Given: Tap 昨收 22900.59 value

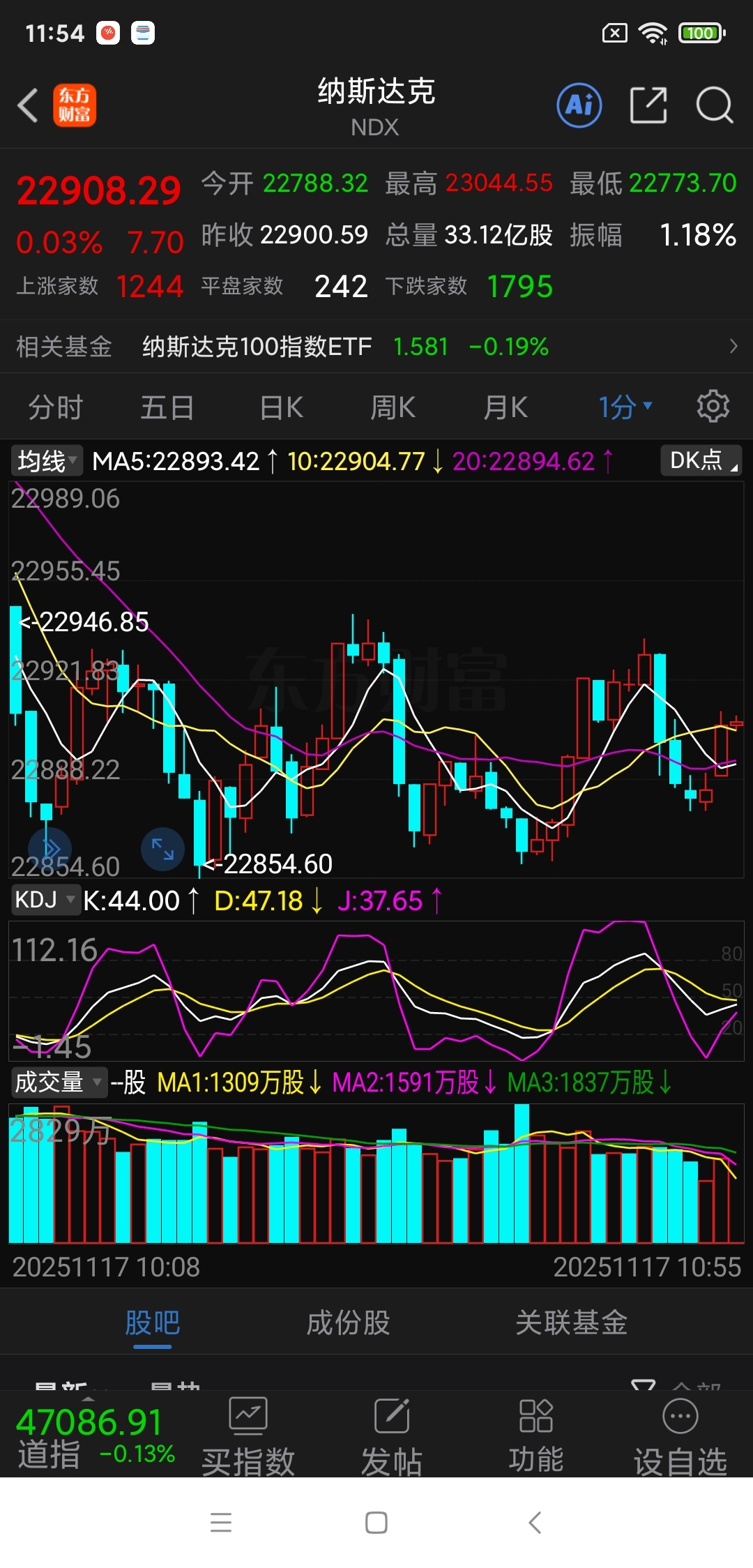Looking at the screenshot, I should pos(284,235).
